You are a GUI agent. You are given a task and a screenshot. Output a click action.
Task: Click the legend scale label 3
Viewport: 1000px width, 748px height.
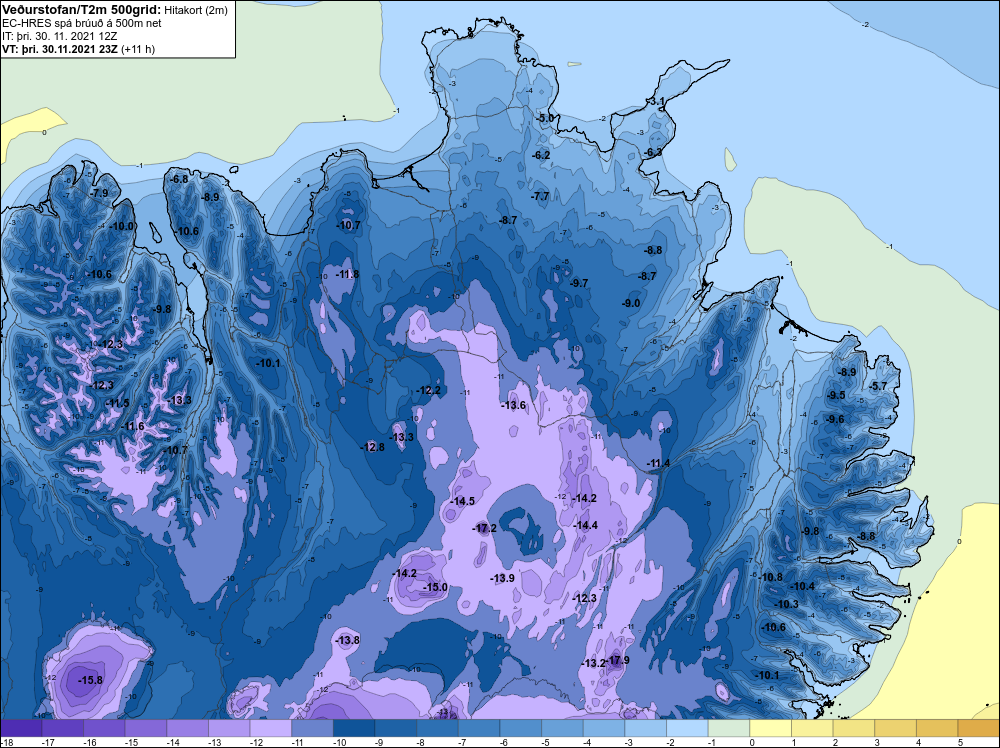pyautogui.click(x=877, y=742)
